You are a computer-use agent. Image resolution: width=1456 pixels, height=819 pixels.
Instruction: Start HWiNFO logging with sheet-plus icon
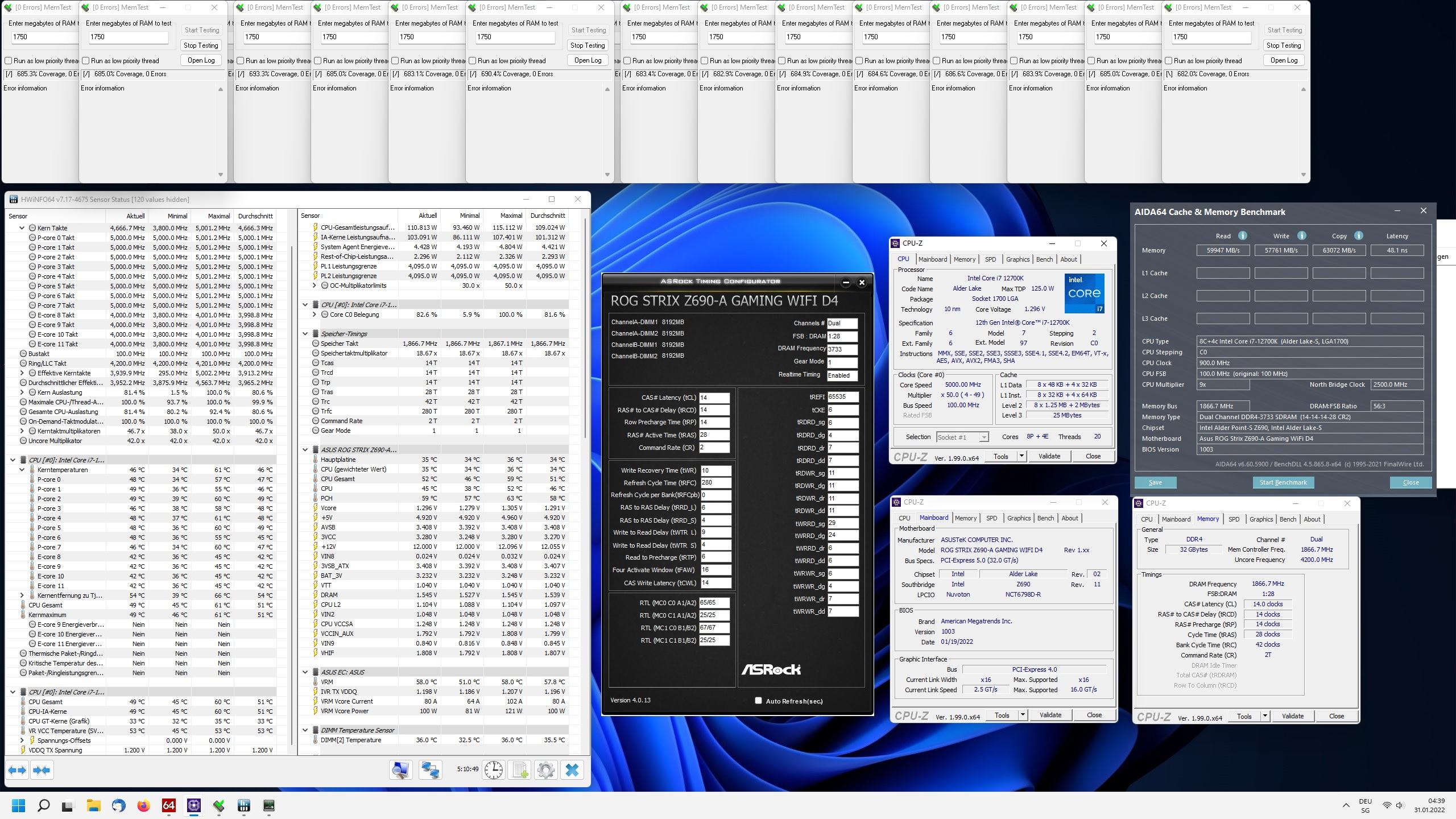click(520, 770)
